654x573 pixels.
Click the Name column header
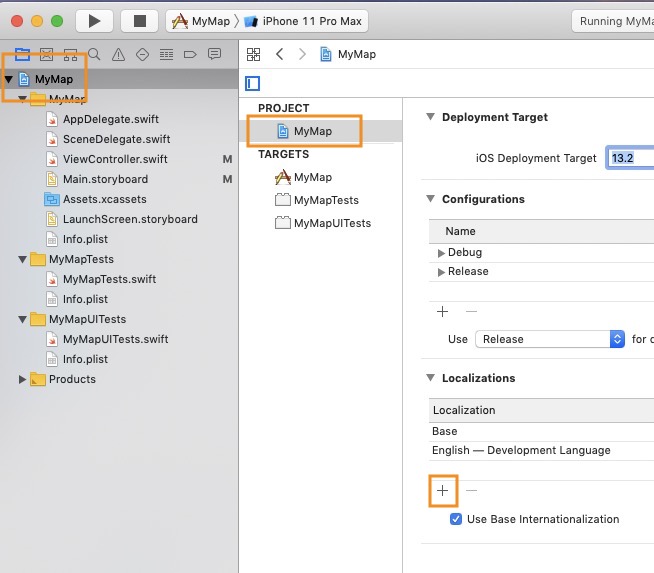click(541, 231)
